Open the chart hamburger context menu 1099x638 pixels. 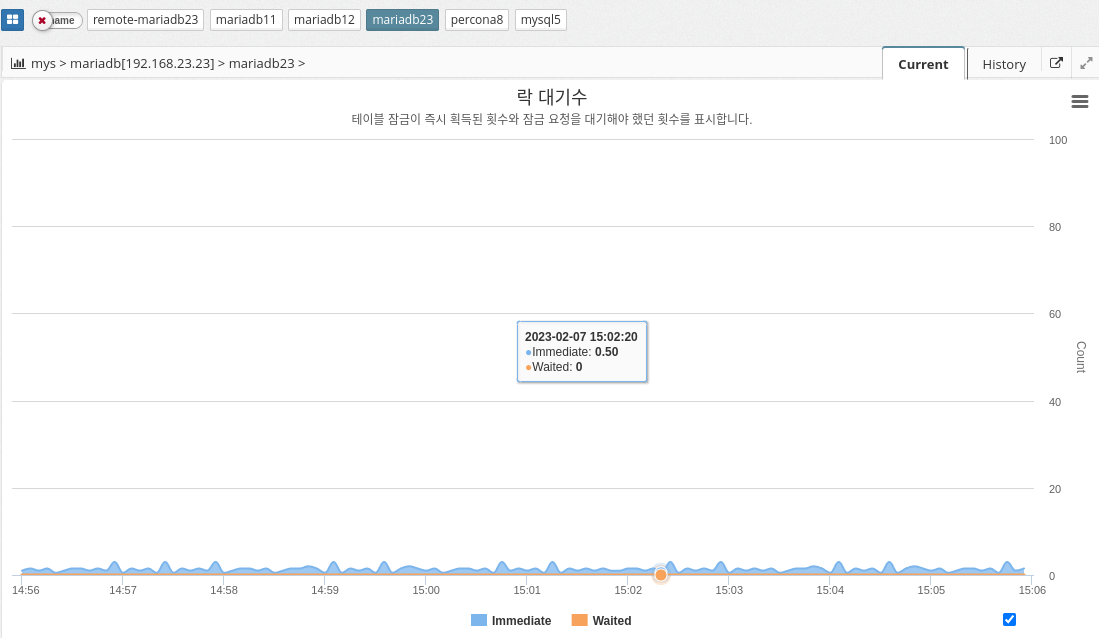pyautogui.click(x=1079, y=101)
